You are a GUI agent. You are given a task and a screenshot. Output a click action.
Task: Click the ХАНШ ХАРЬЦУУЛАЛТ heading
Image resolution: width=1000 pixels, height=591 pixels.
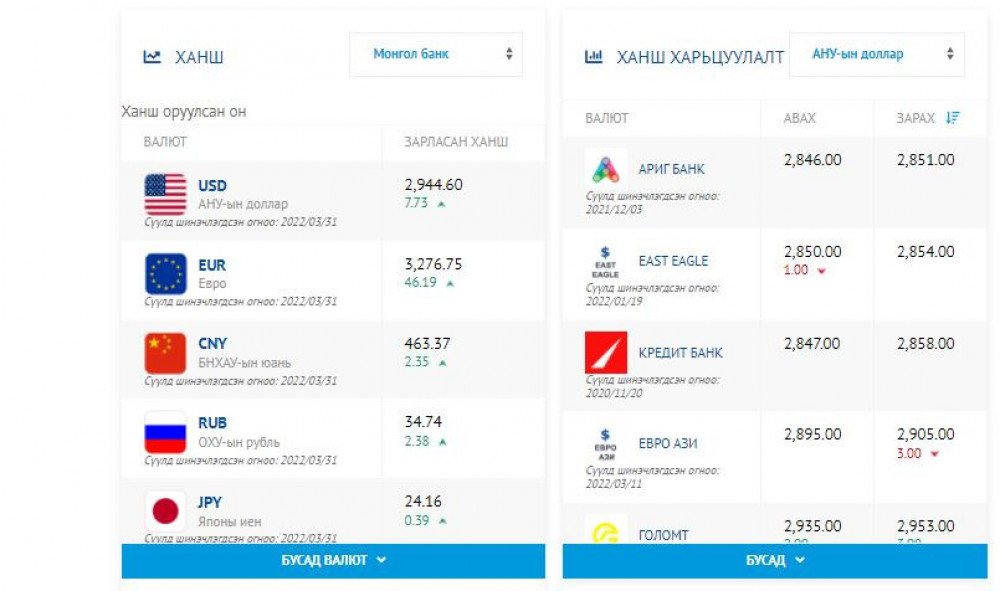pos(700,57)
